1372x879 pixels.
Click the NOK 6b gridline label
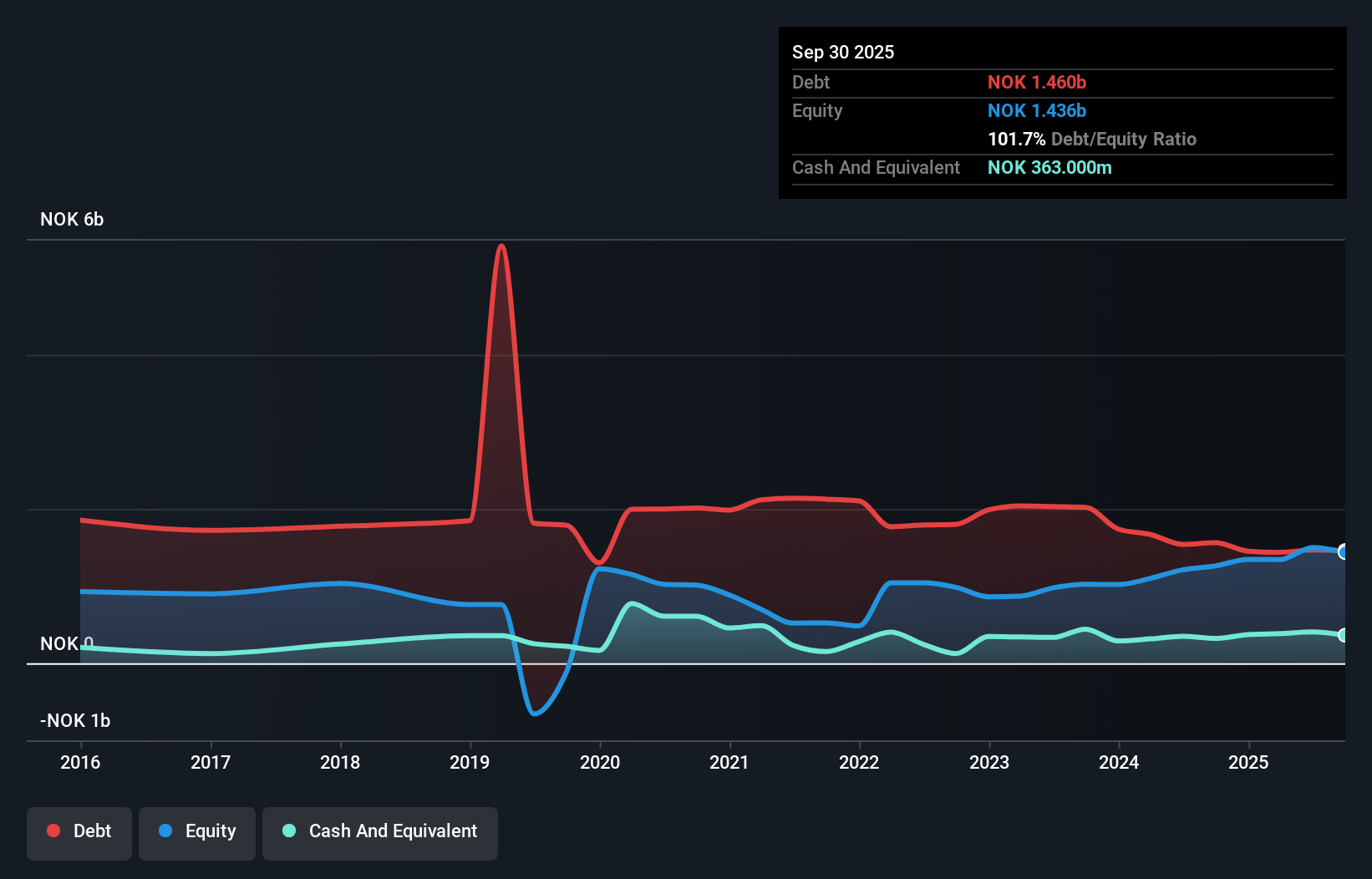point(72,220)
